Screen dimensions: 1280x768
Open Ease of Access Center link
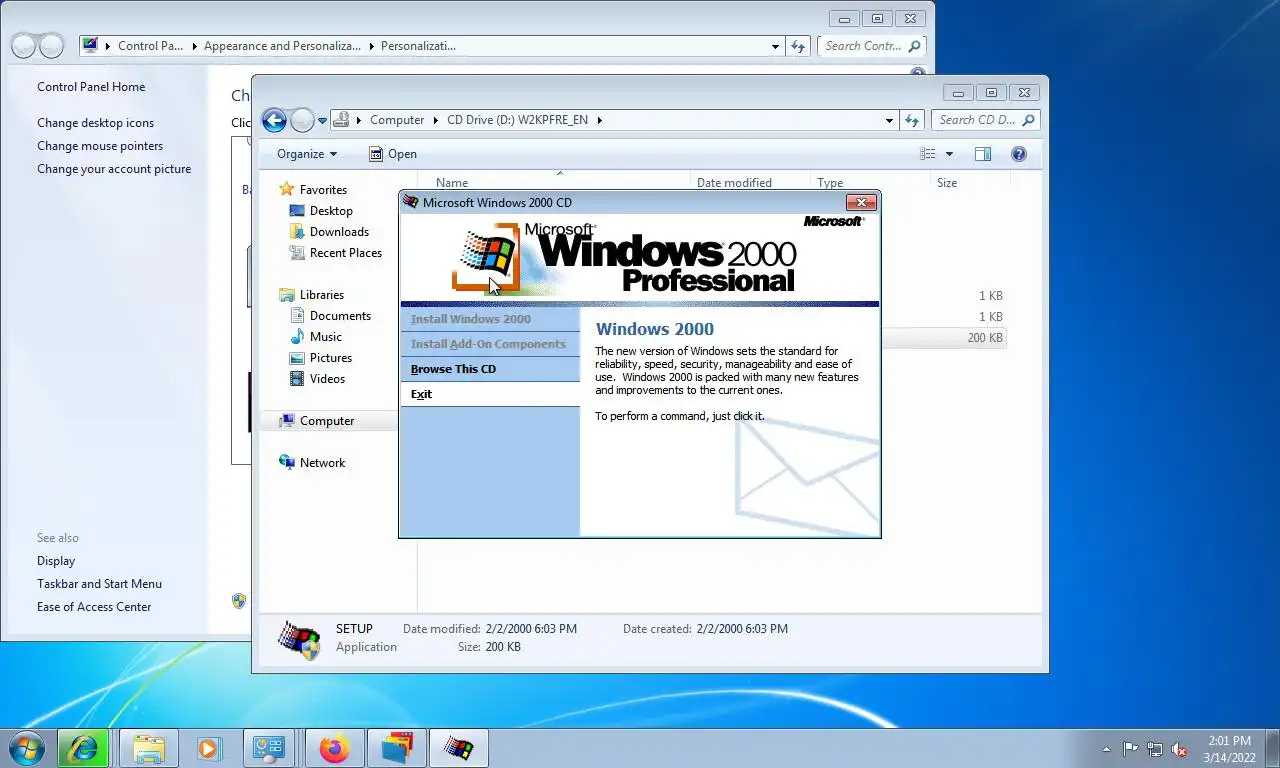pyautogui.click(x=94, y=607)
